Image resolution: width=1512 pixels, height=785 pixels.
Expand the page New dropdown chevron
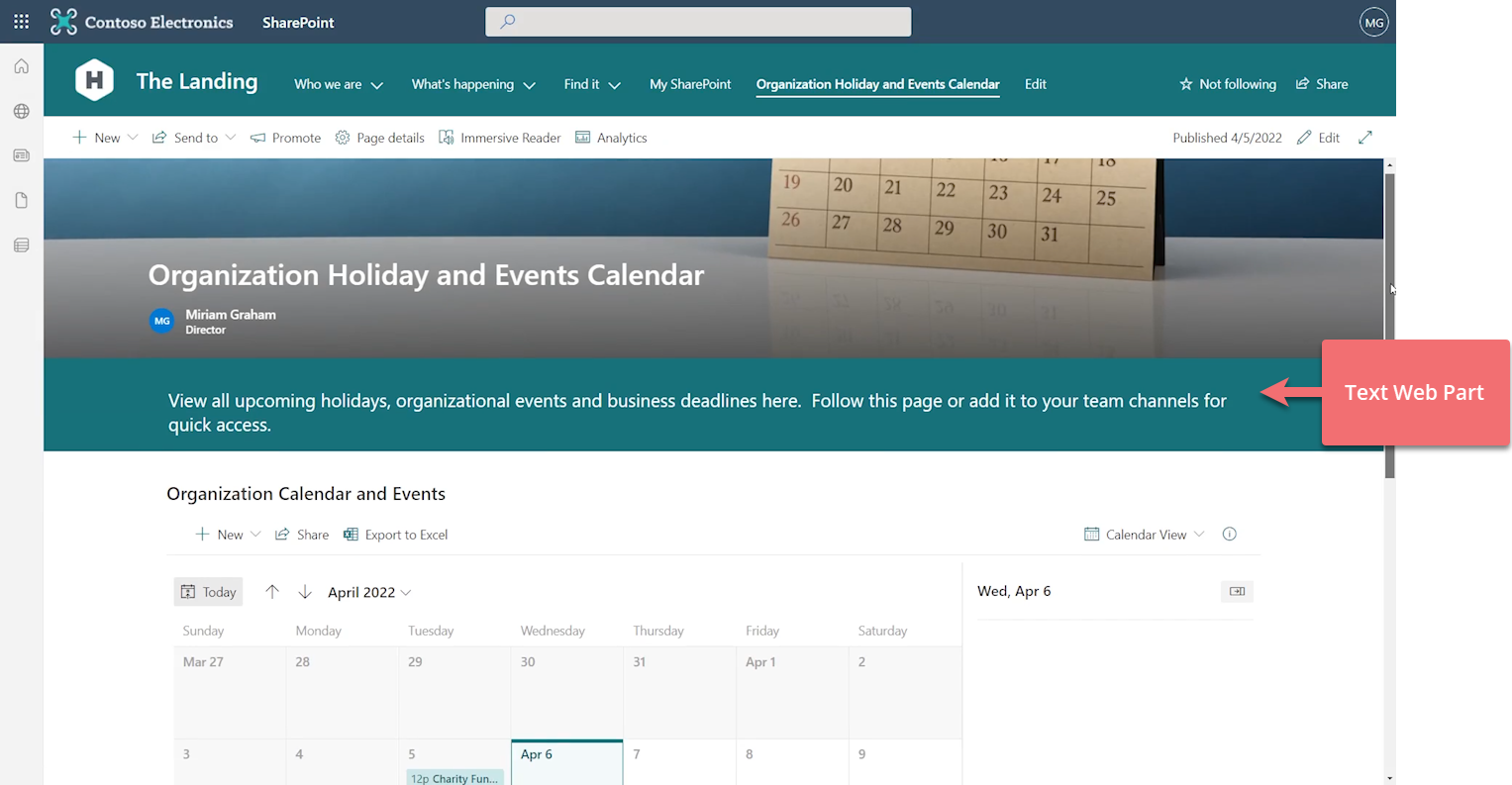133,138
